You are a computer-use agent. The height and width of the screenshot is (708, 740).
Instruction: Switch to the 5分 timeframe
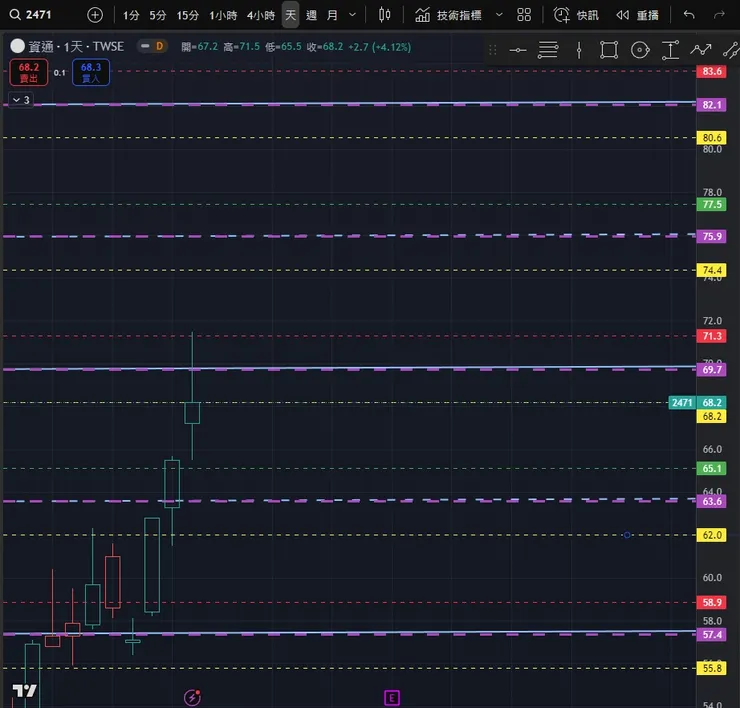(158, 15)
